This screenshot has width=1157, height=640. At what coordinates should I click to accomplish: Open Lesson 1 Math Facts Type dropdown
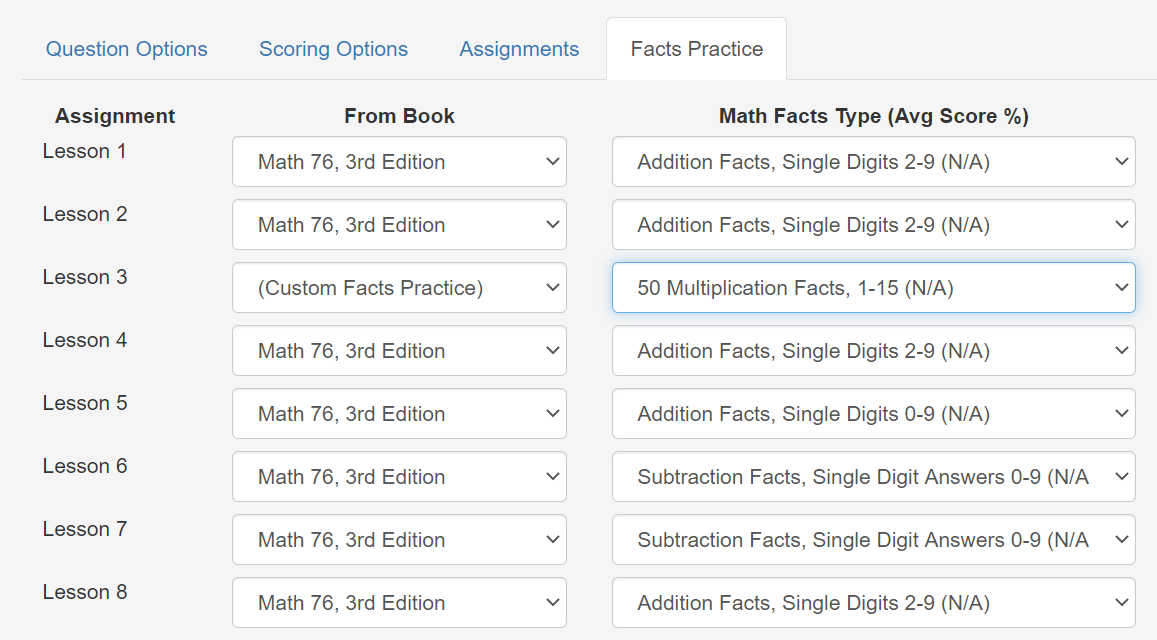click(x=874, y=162)
